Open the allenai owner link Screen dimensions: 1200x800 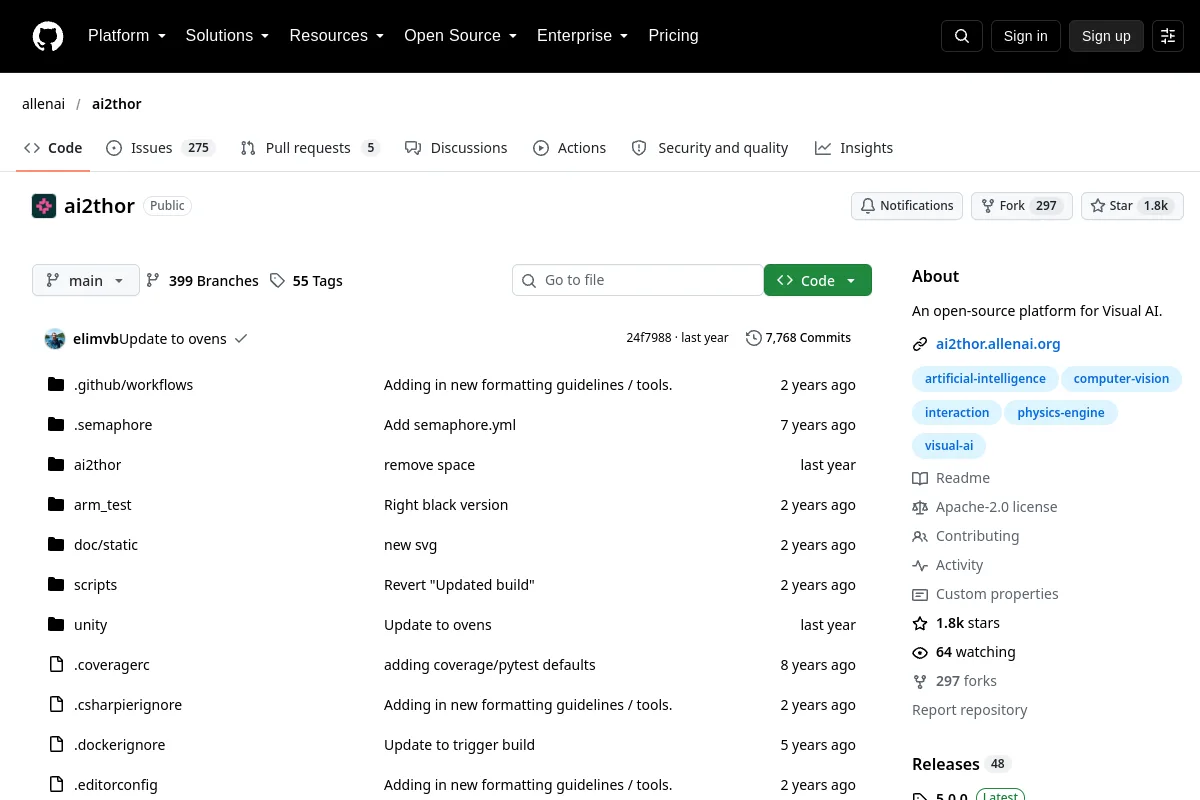tap(44, 104)
